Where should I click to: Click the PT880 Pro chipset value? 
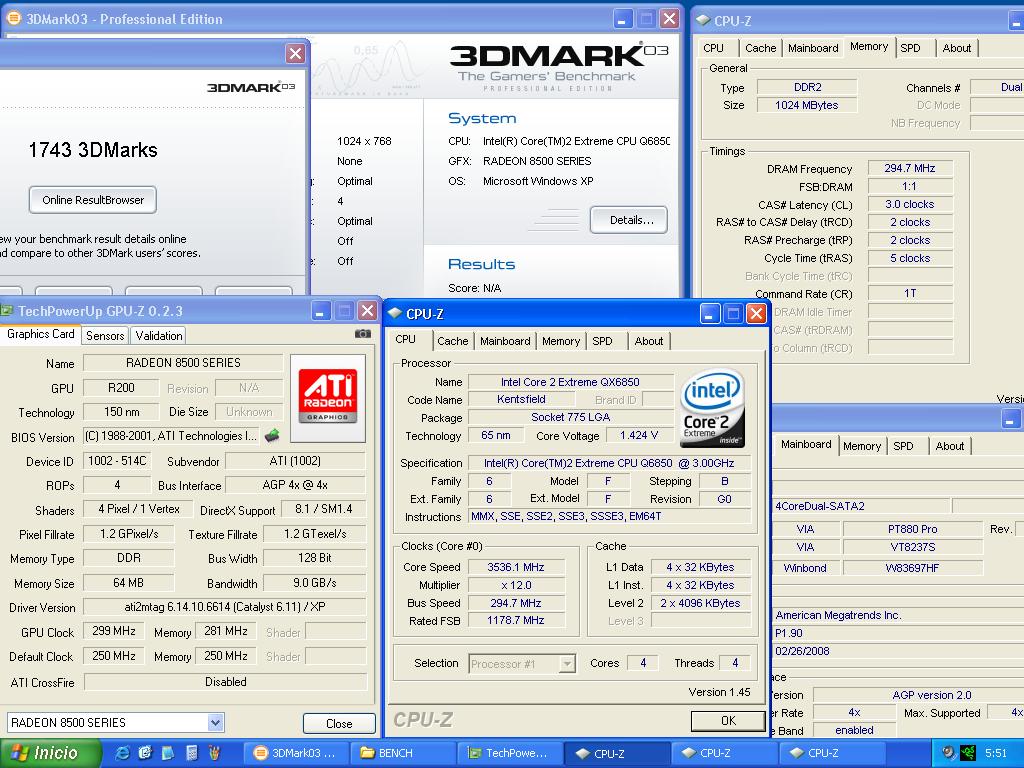pyautogui.click(x=912, y=529)
